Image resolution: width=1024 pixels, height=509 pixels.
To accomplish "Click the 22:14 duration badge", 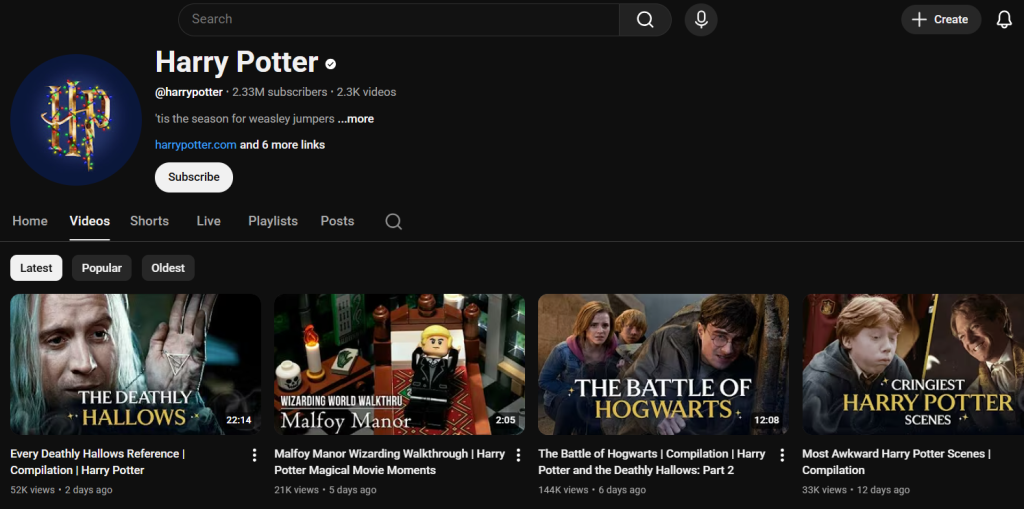I will coord(239,420).
